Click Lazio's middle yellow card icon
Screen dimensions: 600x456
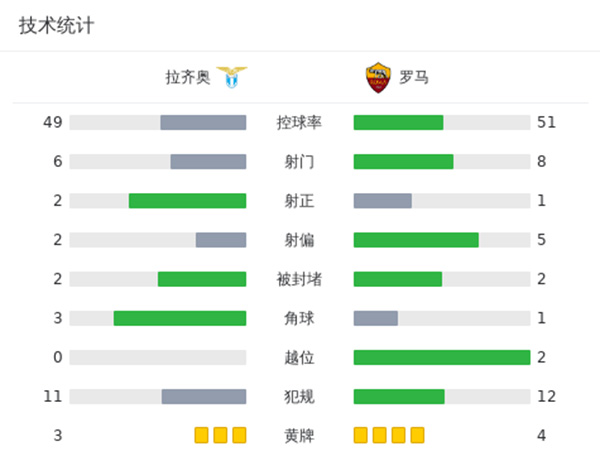coord(220,435)
